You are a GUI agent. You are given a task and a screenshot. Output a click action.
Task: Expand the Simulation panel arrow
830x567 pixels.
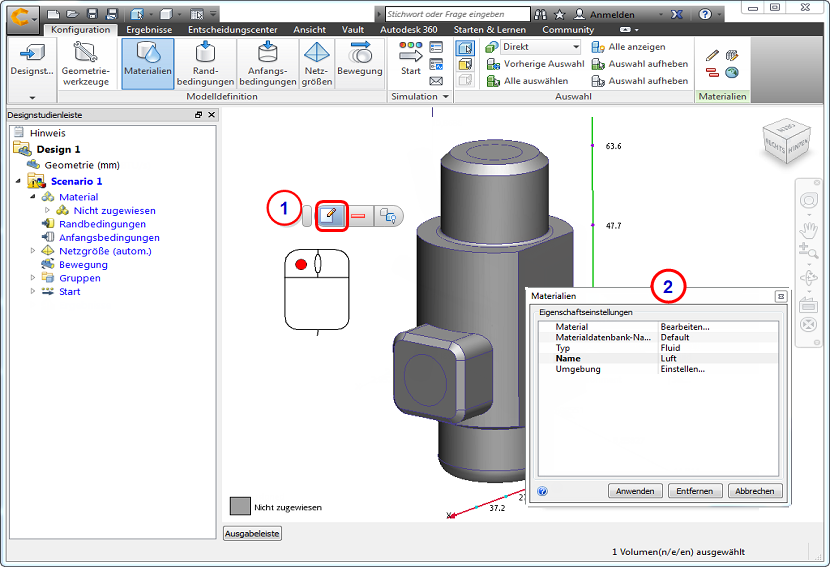[x=446, y=96]
